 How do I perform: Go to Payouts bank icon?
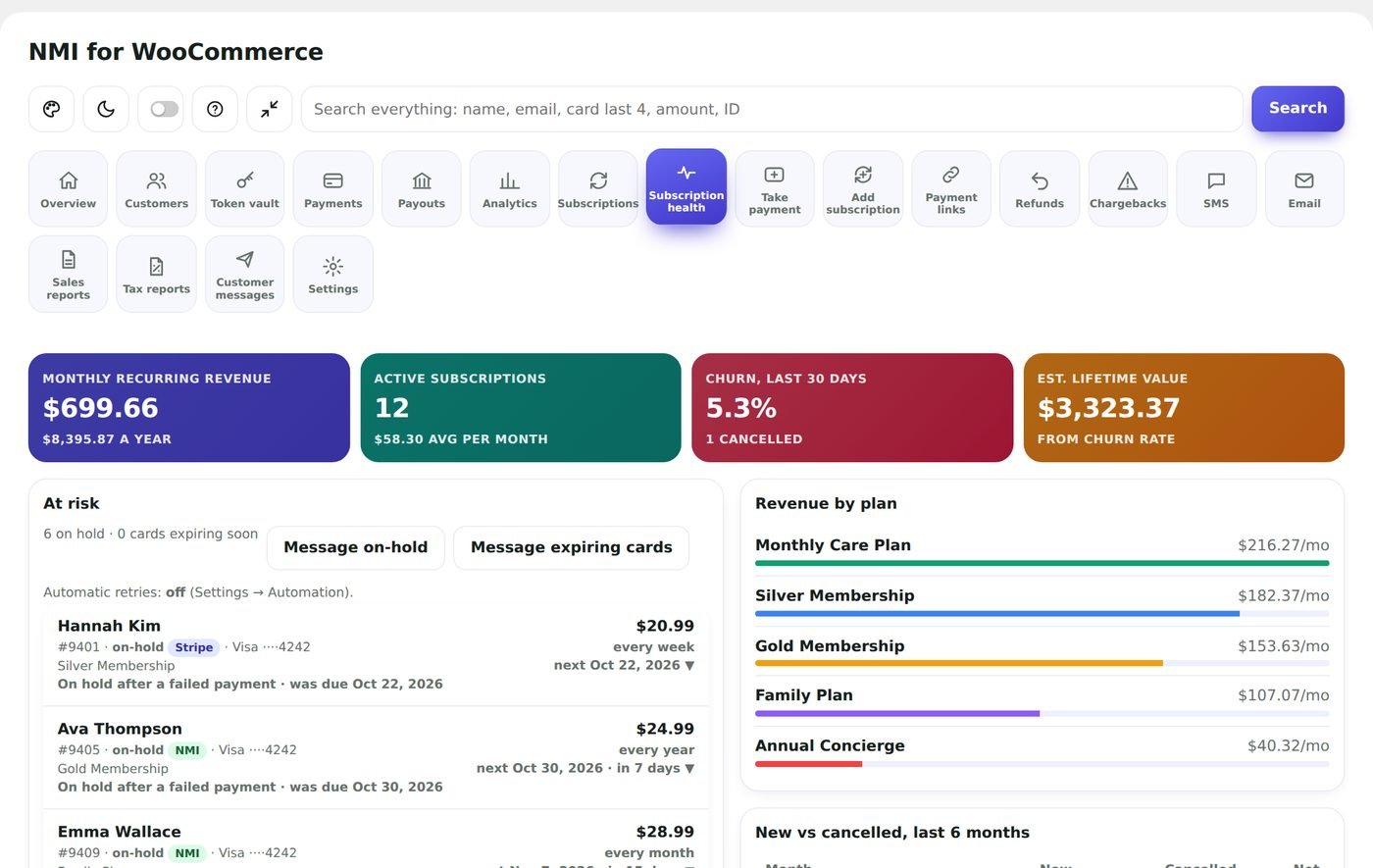(x=422, y=189)
